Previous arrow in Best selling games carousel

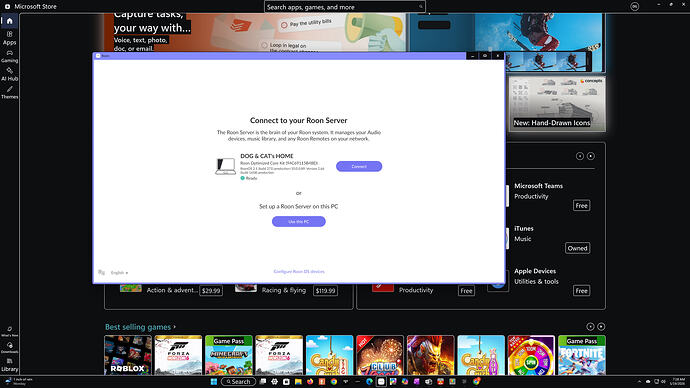tap(590, 326)
